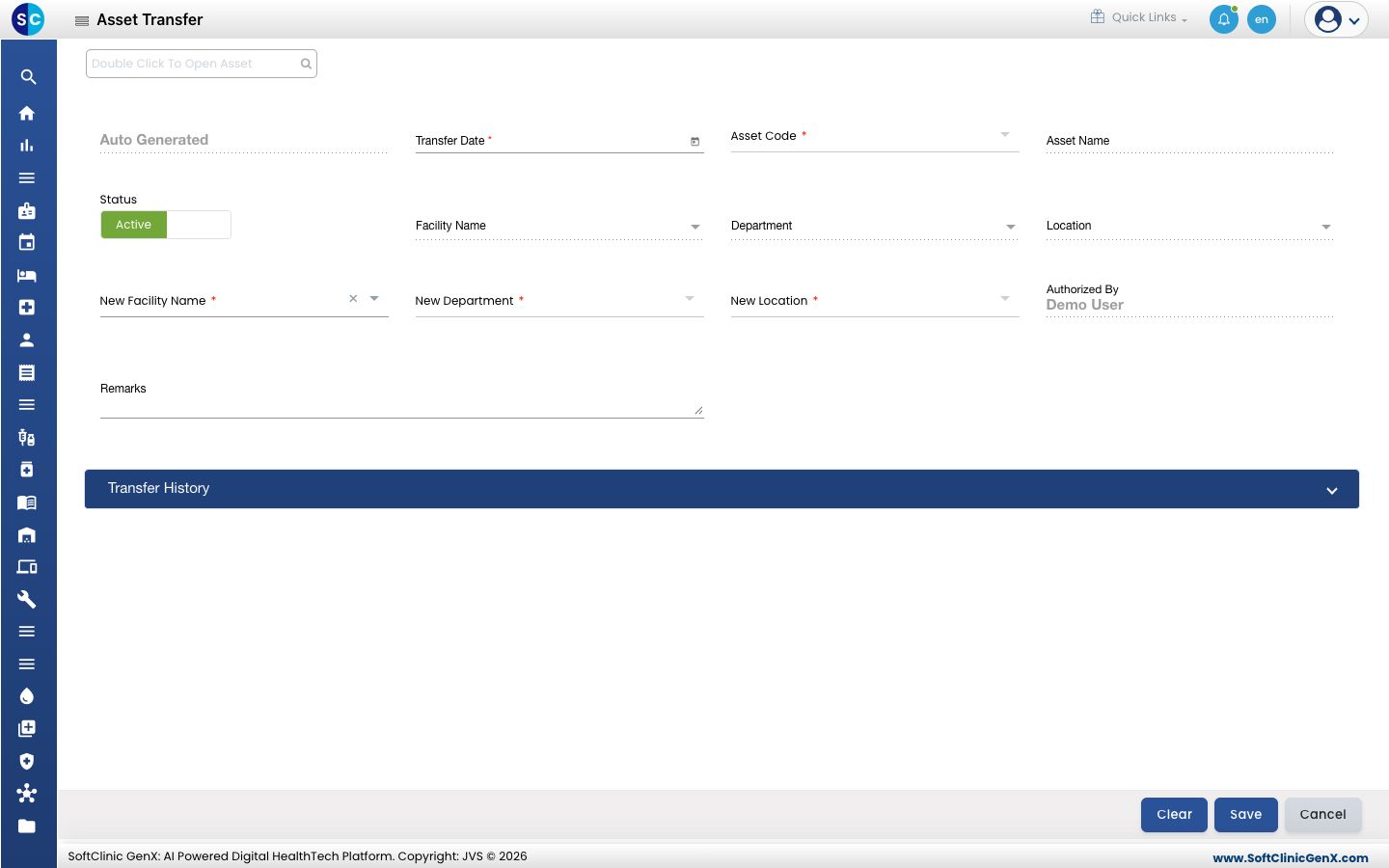Image resolution: width=1389 pixels, height=868 pixels.
Task: Open the person profile sidebar icon
Action: tap(27, 339)
